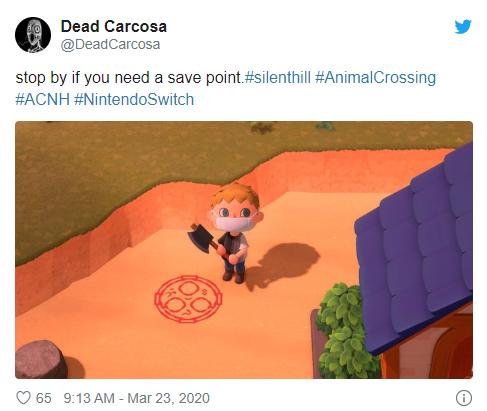Follow the #silenthill hashtag
Image resolution: width=487 pixels, height=411 pixels.
[277, 78]
